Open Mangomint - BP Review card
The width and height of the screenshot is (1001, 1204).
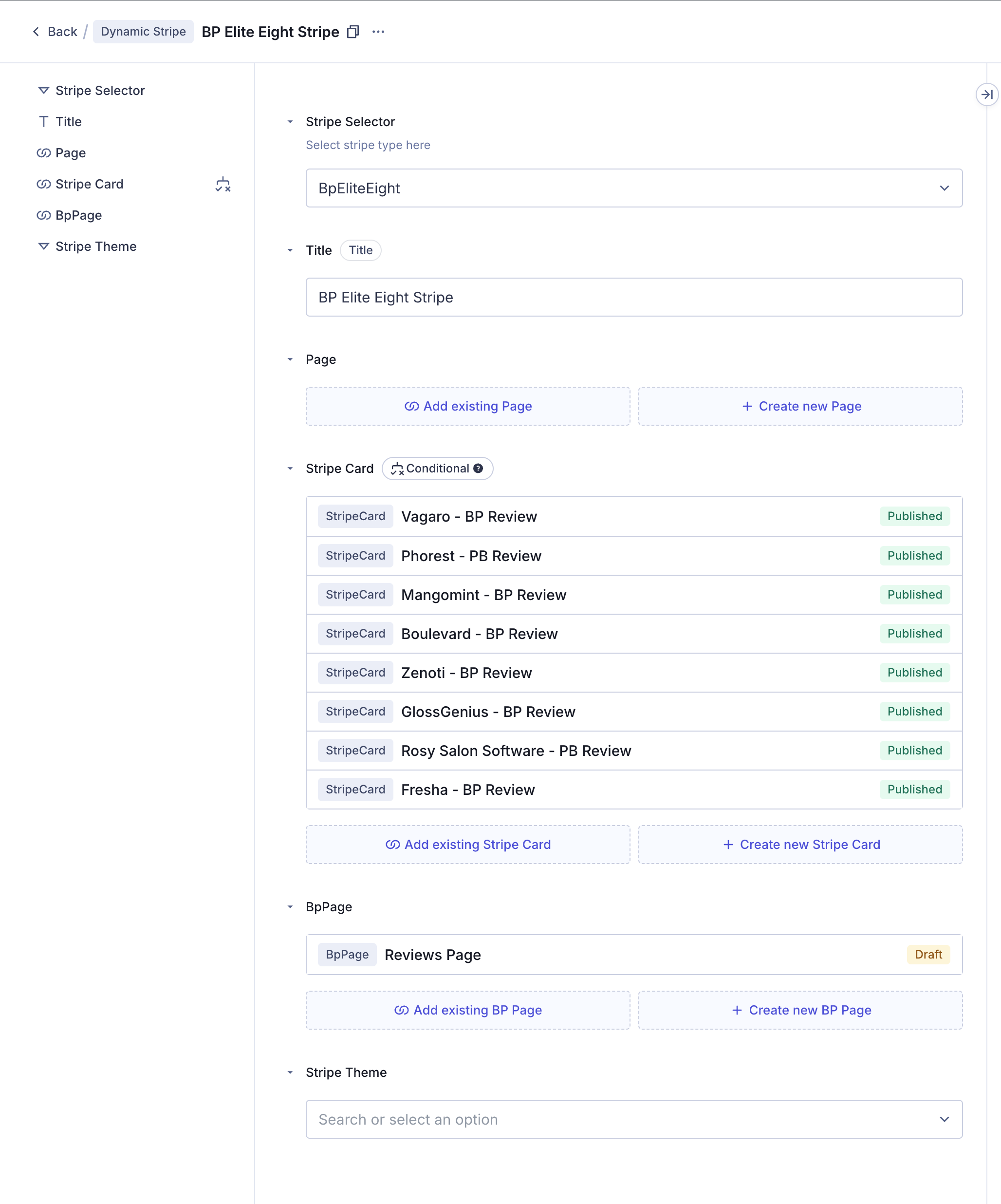tap(634, 595)
